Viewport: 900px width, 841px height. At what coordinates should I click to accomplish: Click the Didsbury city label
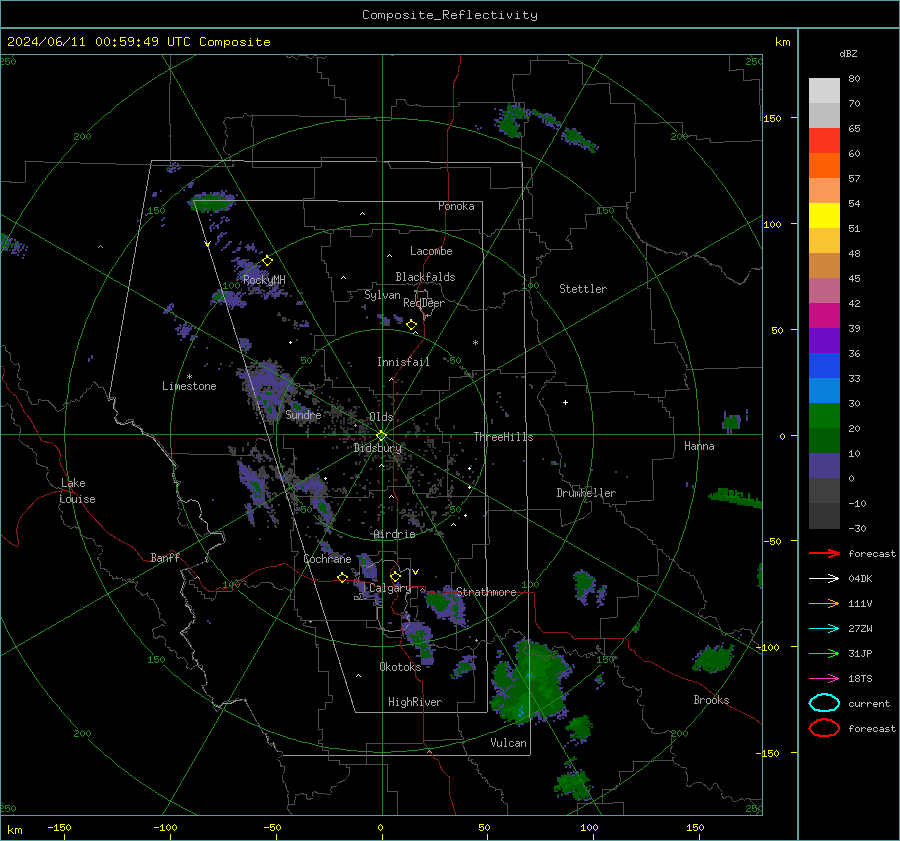[x=377, y=448]
